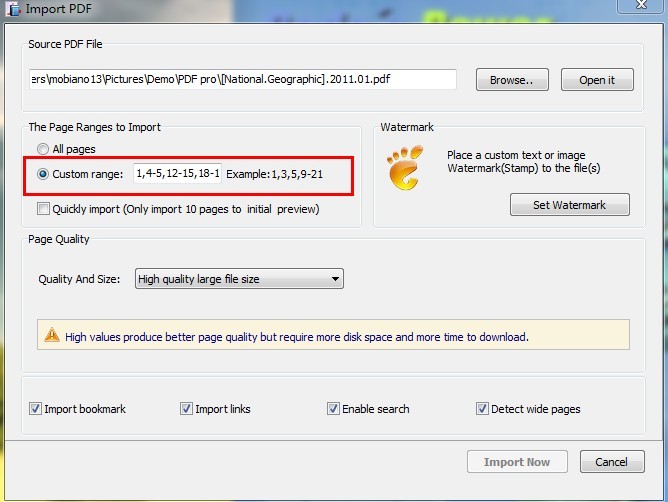Image resolution: width=668 pixels, height=502 pixels.
Task: Toggle the Detect wide pages checkbox
Action: pos(482,409)
